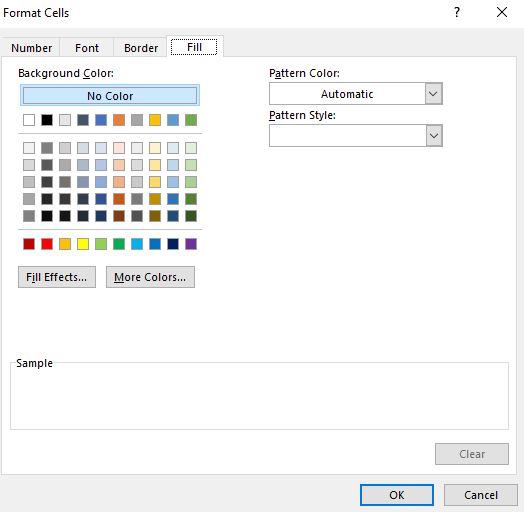Pick the black swatch in top row

(47, 120)
